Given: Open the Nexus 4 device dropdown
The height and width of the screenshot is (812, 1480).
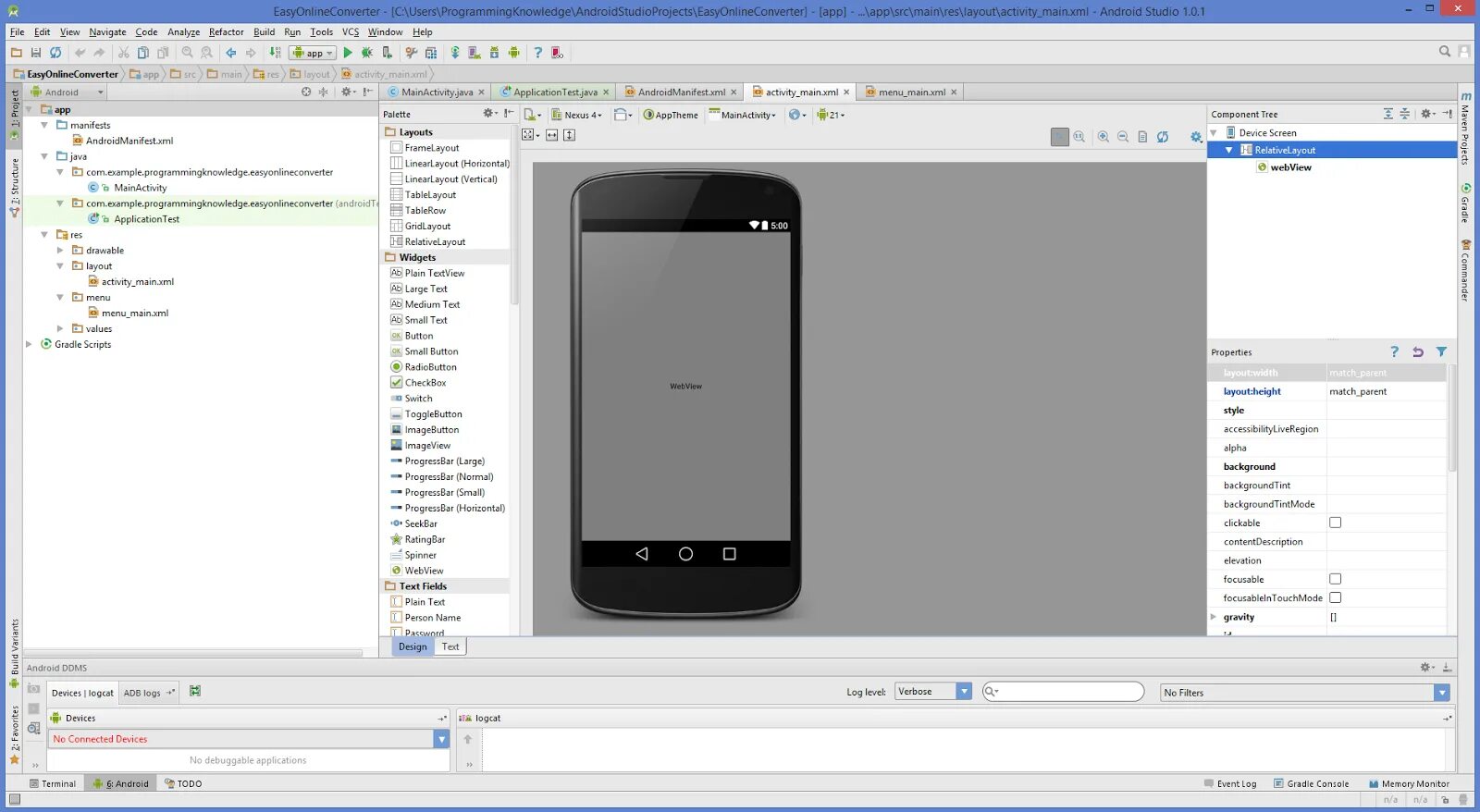Looking at the screenshot, I should point(576,115).
